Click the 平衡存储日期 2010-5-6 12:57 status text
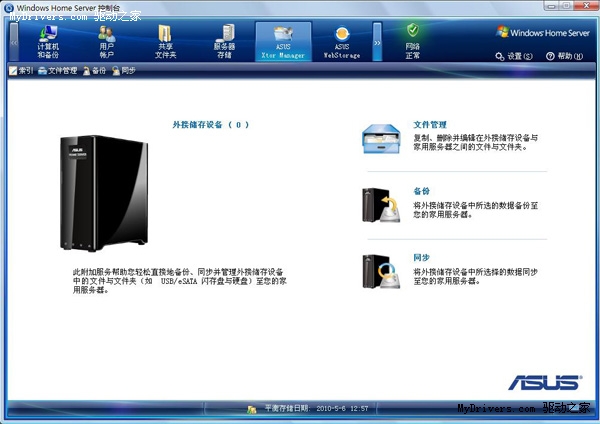 [x=316, y=409]
